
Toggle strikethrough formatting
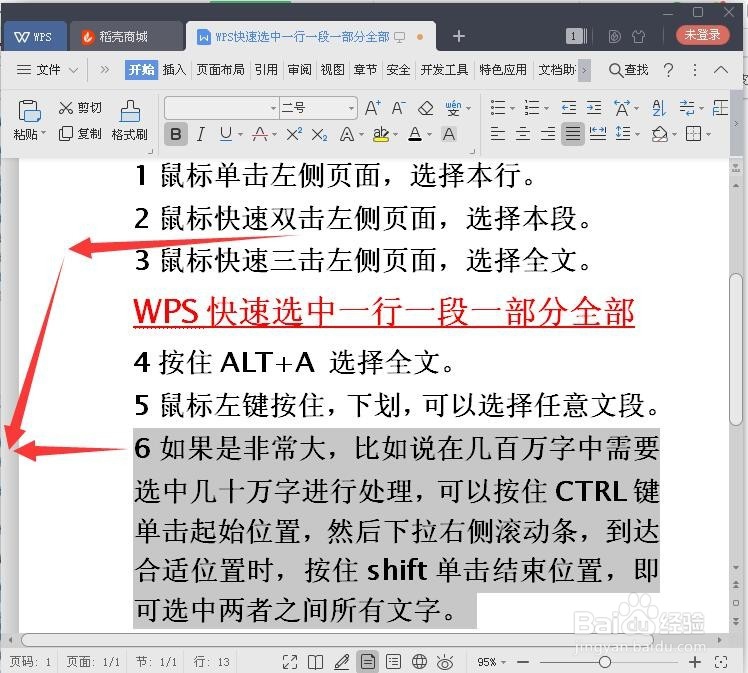pos(260,135)
